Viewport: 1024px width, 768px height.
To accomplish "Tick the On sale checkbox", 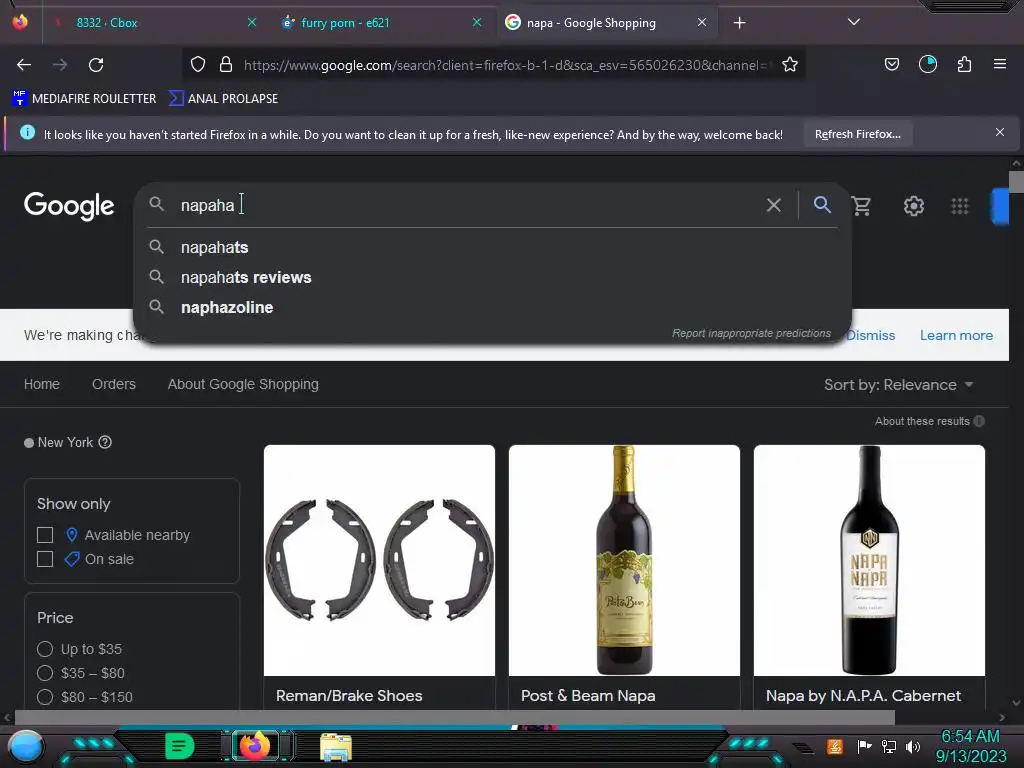I will point(45,559).
